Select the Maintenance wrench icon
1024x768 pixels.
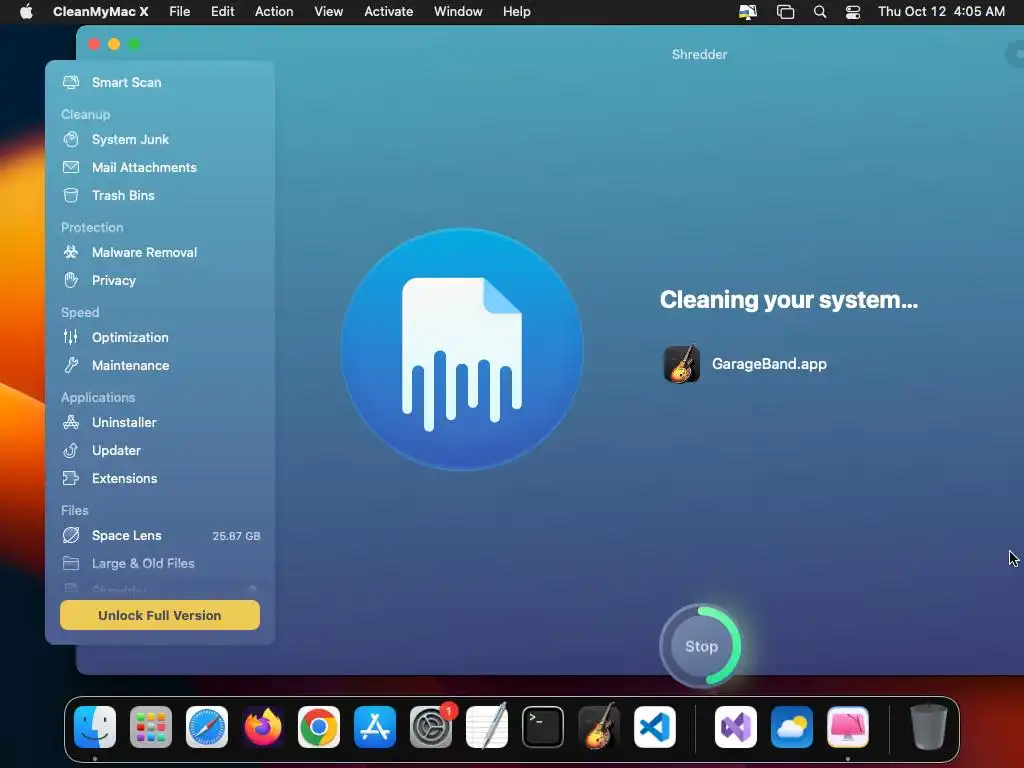[71, 365]
